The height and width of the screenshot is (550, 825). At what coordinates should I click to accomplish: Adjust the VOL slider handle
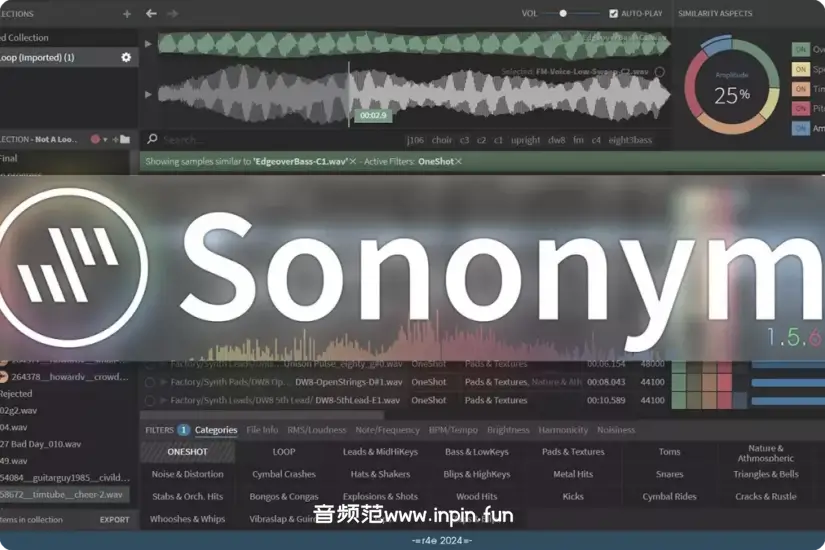(563, 14)
